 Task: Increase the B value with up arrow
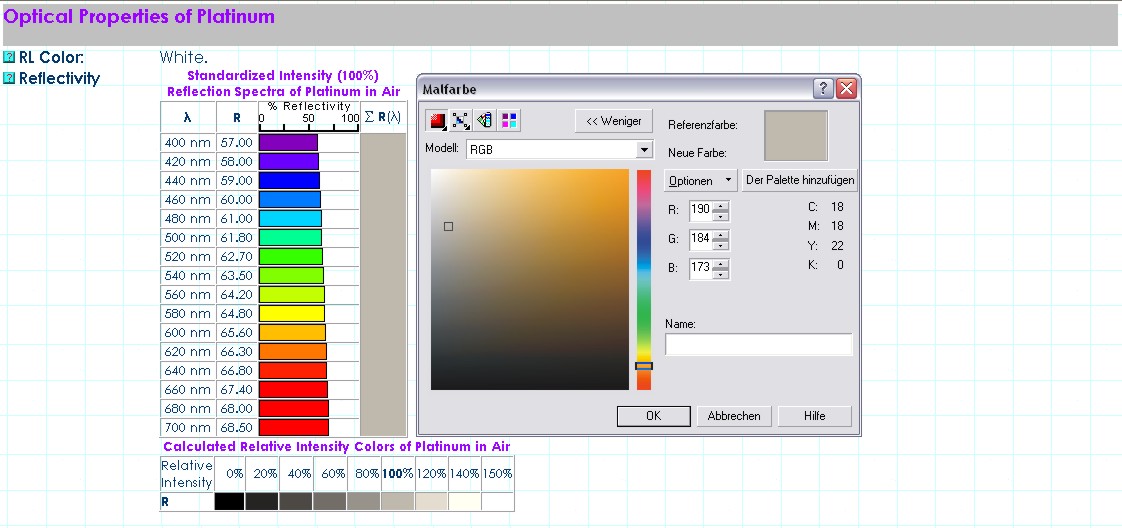721,264
